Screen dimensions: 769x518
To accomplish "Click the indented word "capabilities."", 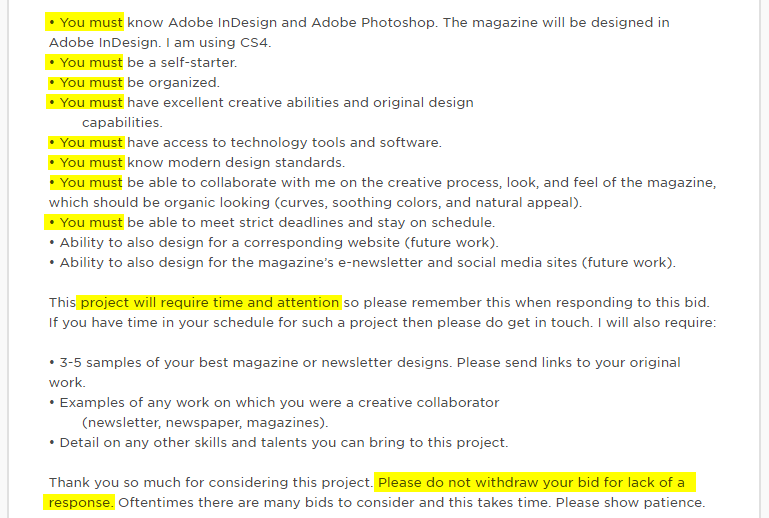I will (122, 123).
